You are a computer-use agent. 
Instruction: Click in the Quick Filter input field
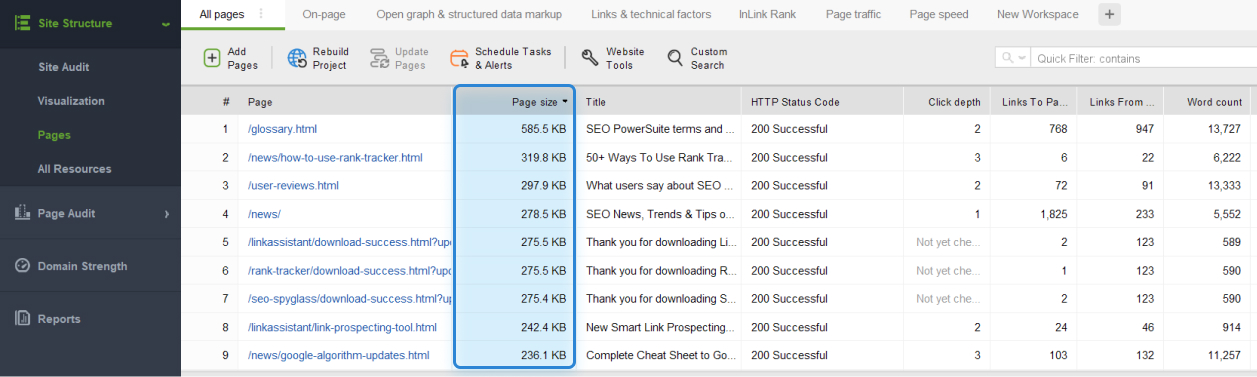(x=1142, y=58)
